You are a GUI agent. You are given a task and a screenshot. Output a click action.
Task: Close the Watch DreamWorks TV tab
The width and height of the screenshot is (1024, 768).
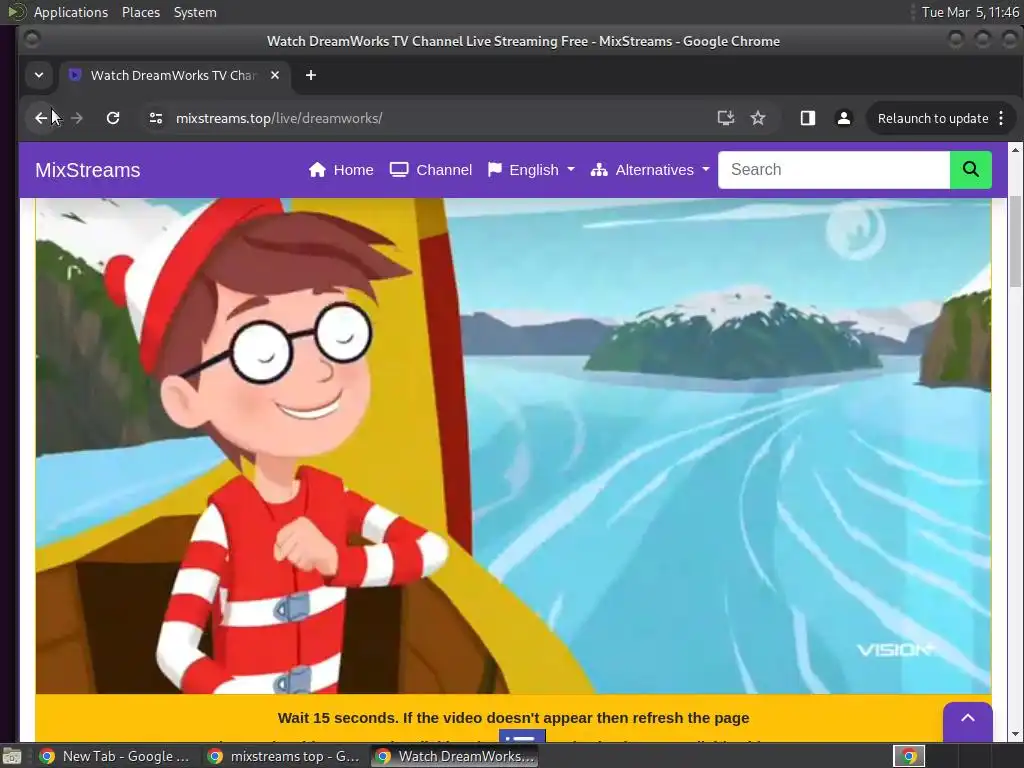click(x=275, y=75)
